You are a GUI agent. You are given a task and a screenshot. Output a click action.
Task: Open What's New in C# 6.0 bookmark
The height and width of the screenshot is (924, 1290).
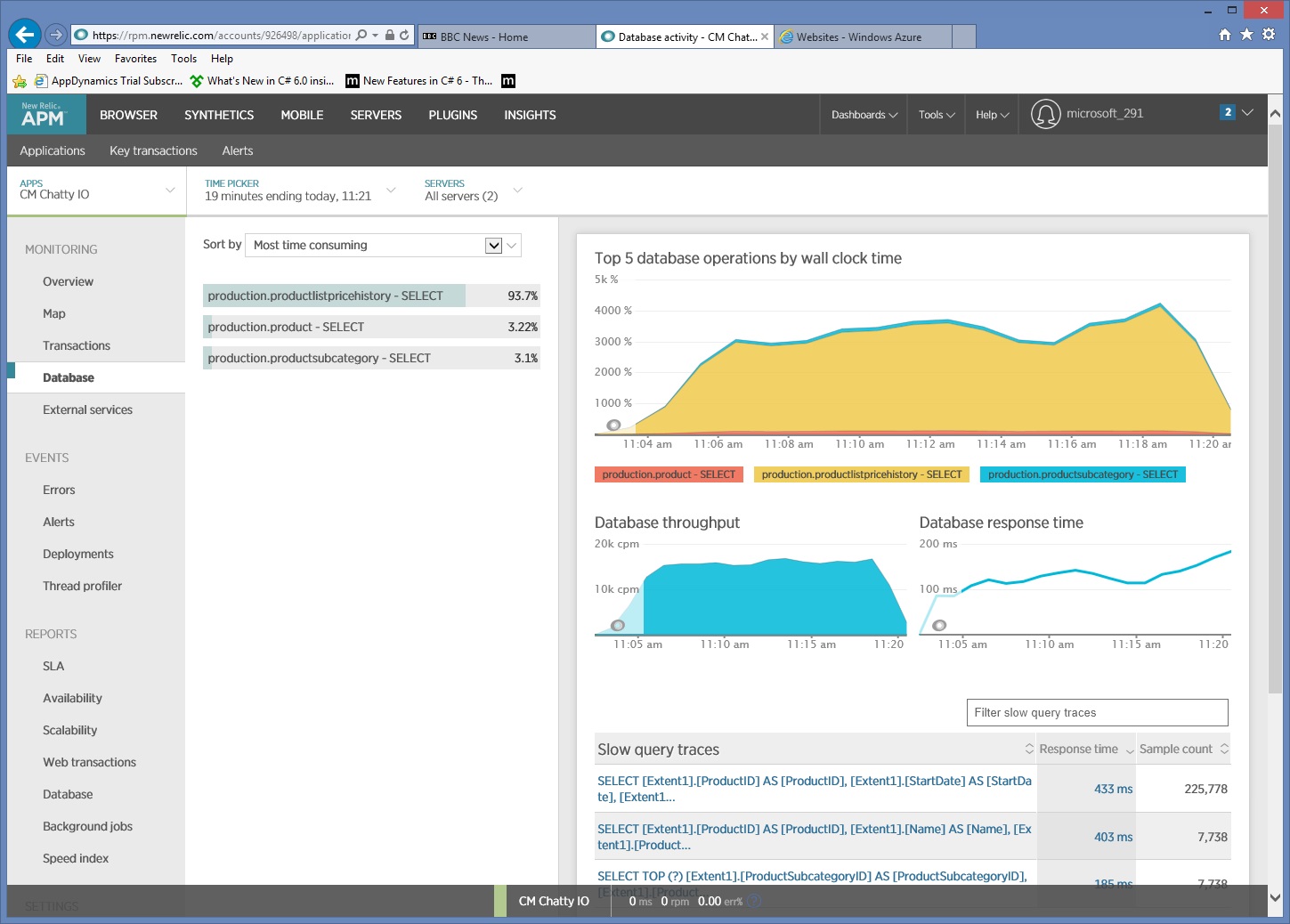coord(263,81)
